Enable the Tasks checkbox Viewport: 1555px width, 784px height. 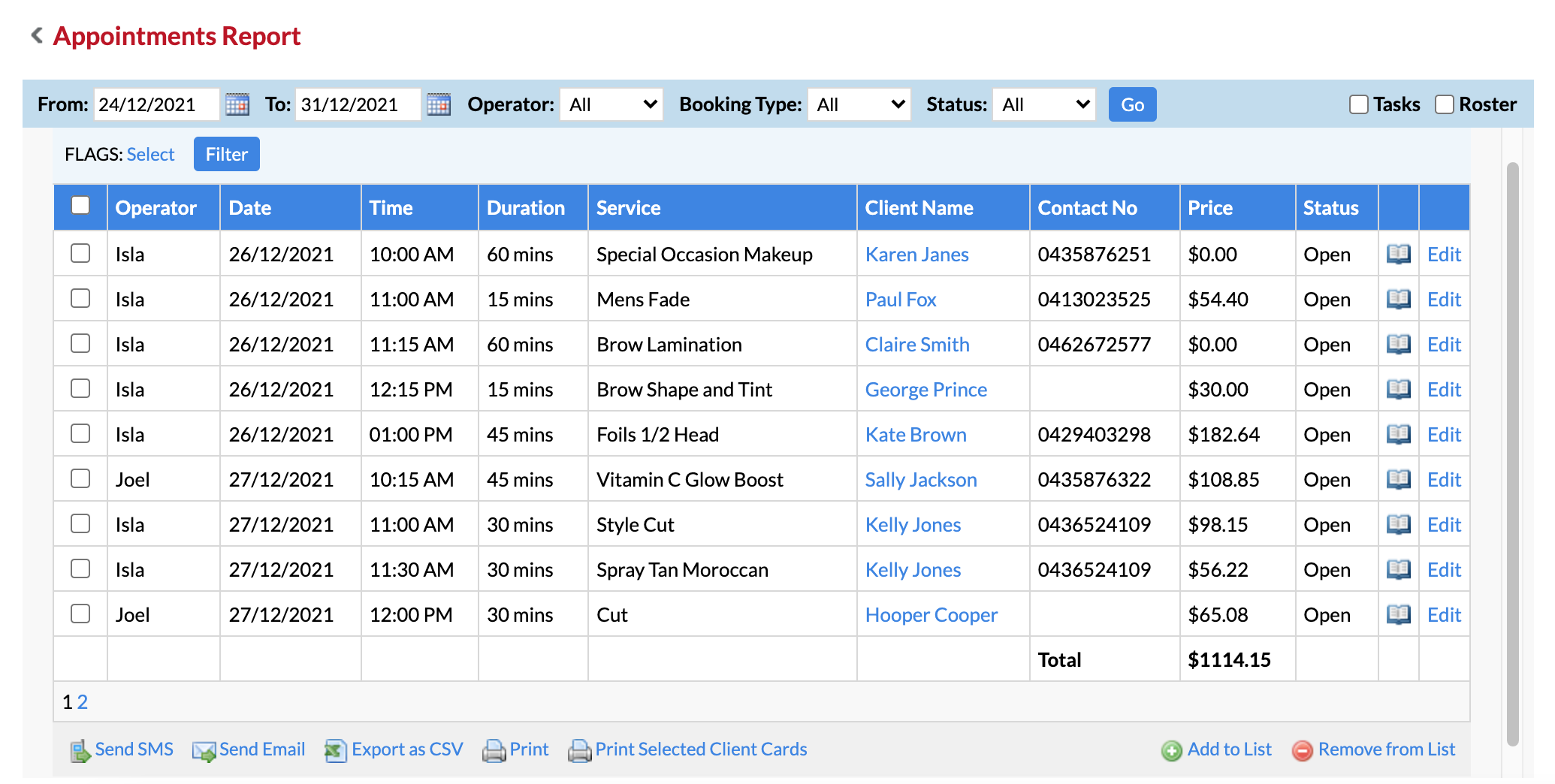(x=1358, y=104)
